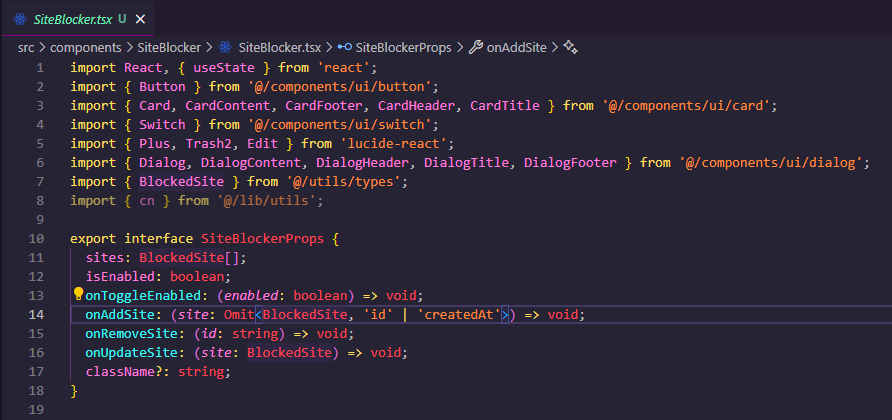Select line number 10 in the gutter
The width and height of the screenshot is (892, 420).
pos(36,239)
